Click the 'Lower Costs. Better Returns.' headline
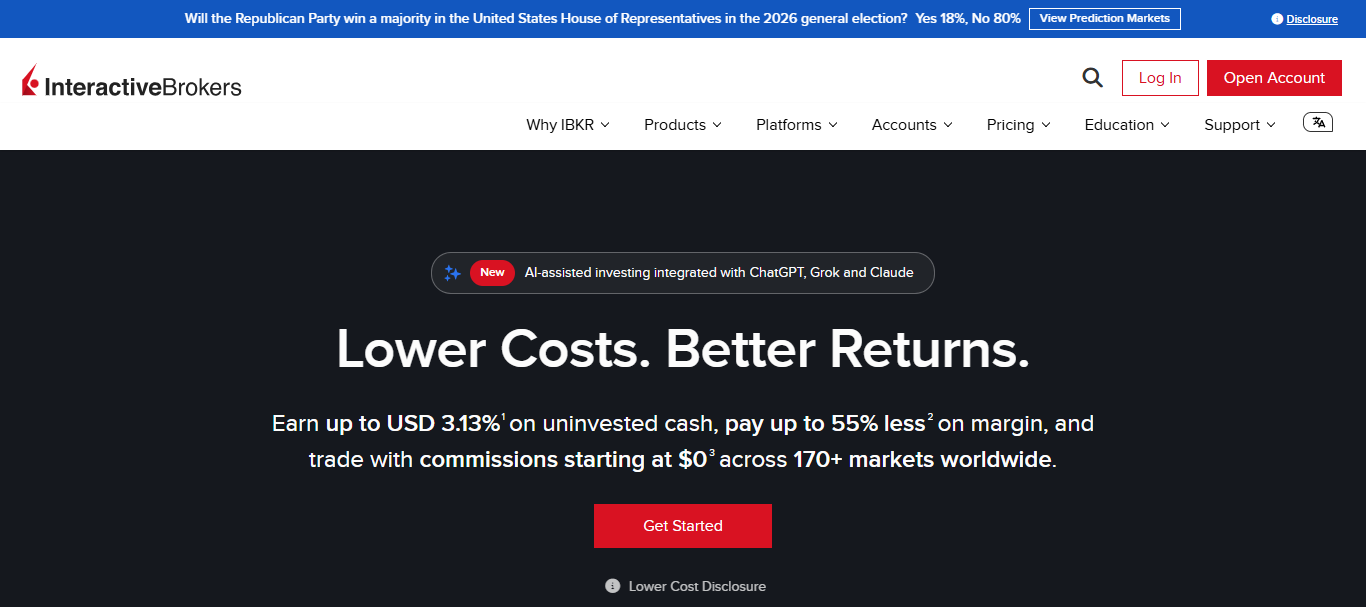Screen dimensions: 1366x607 683,349
